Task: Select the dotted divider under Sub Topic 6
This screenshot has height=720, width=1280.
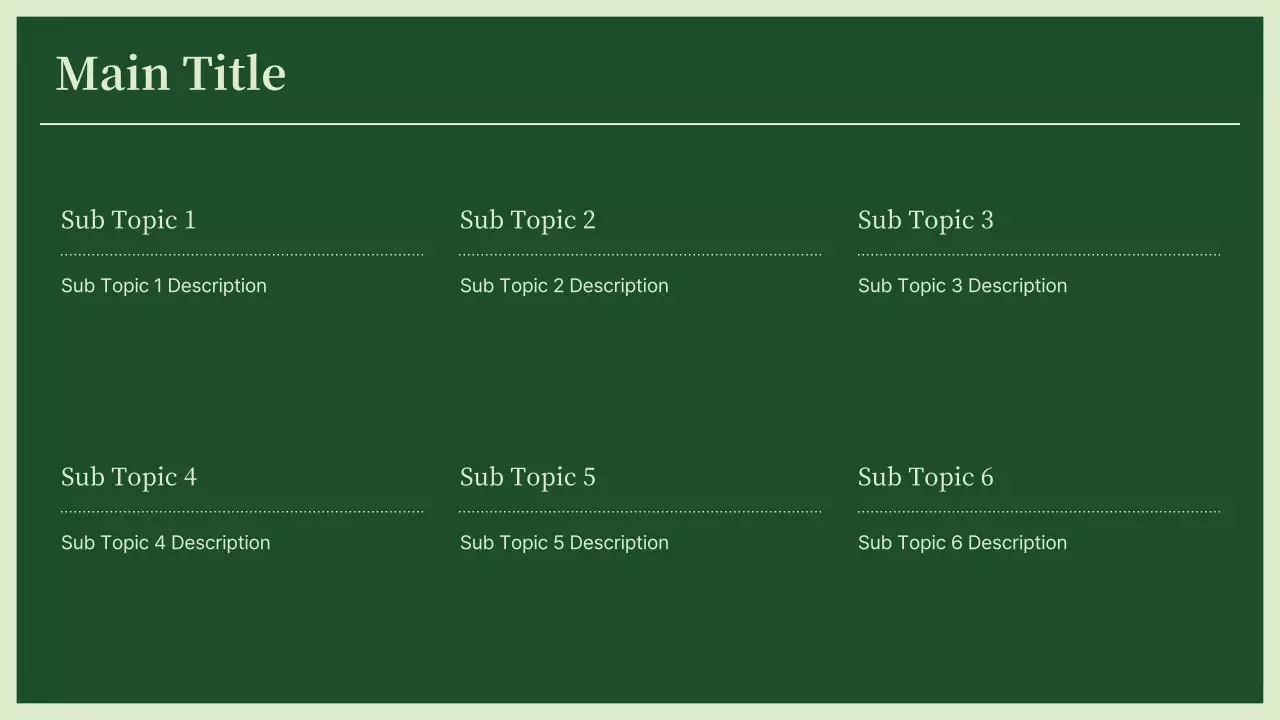Action: [1039, 512]
